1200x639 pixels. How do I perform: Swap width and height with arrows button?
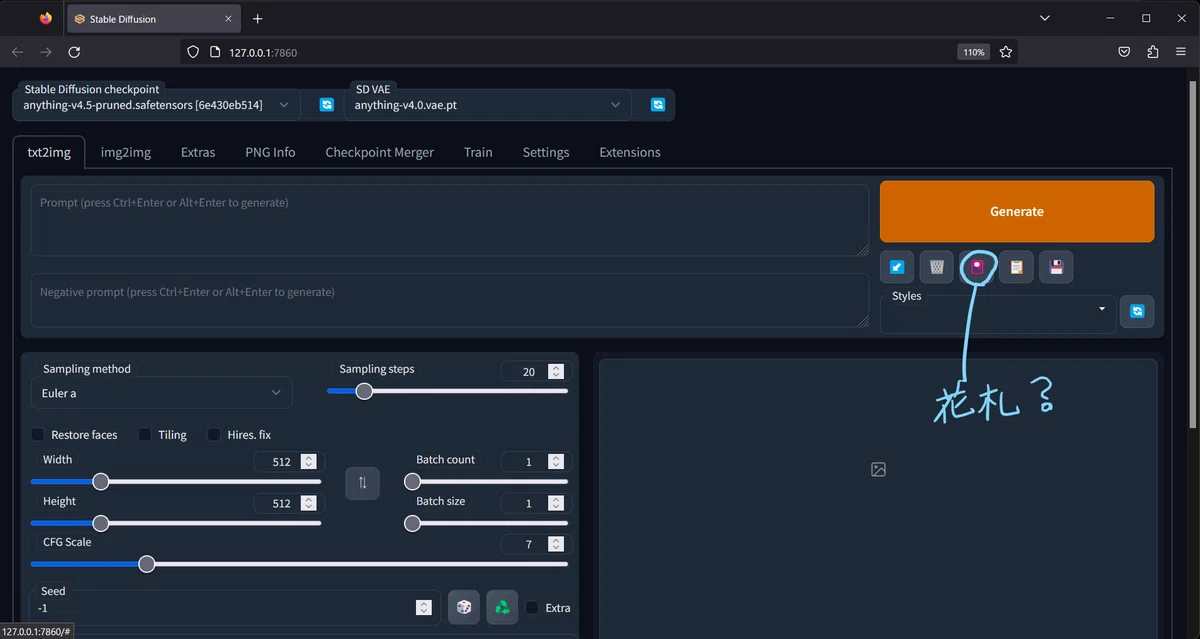click(x=362, y=483)
